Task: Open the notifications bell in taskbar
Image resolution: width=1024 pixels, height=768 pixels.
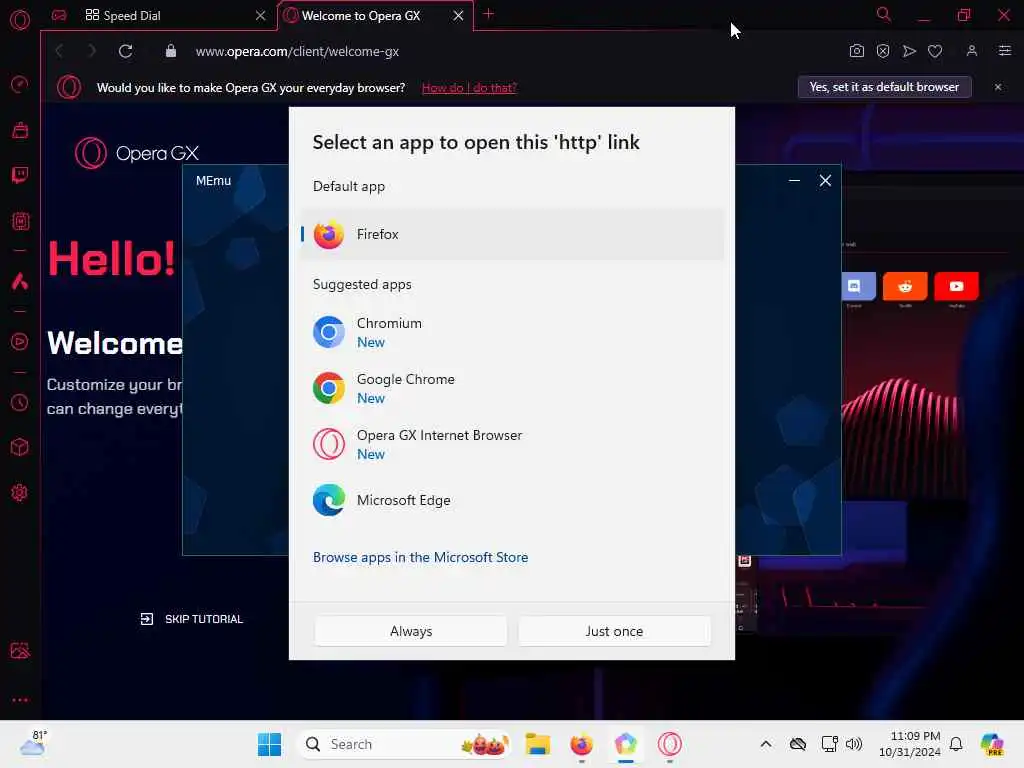Action: coord(955,744)
